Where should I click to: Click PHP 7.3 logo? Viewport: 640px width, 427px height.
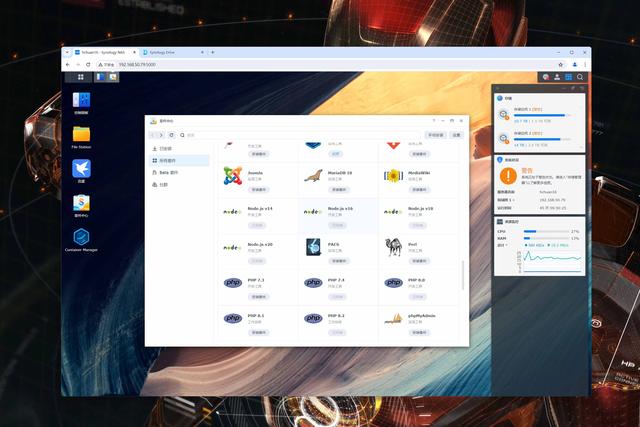[x=233, y=282]
